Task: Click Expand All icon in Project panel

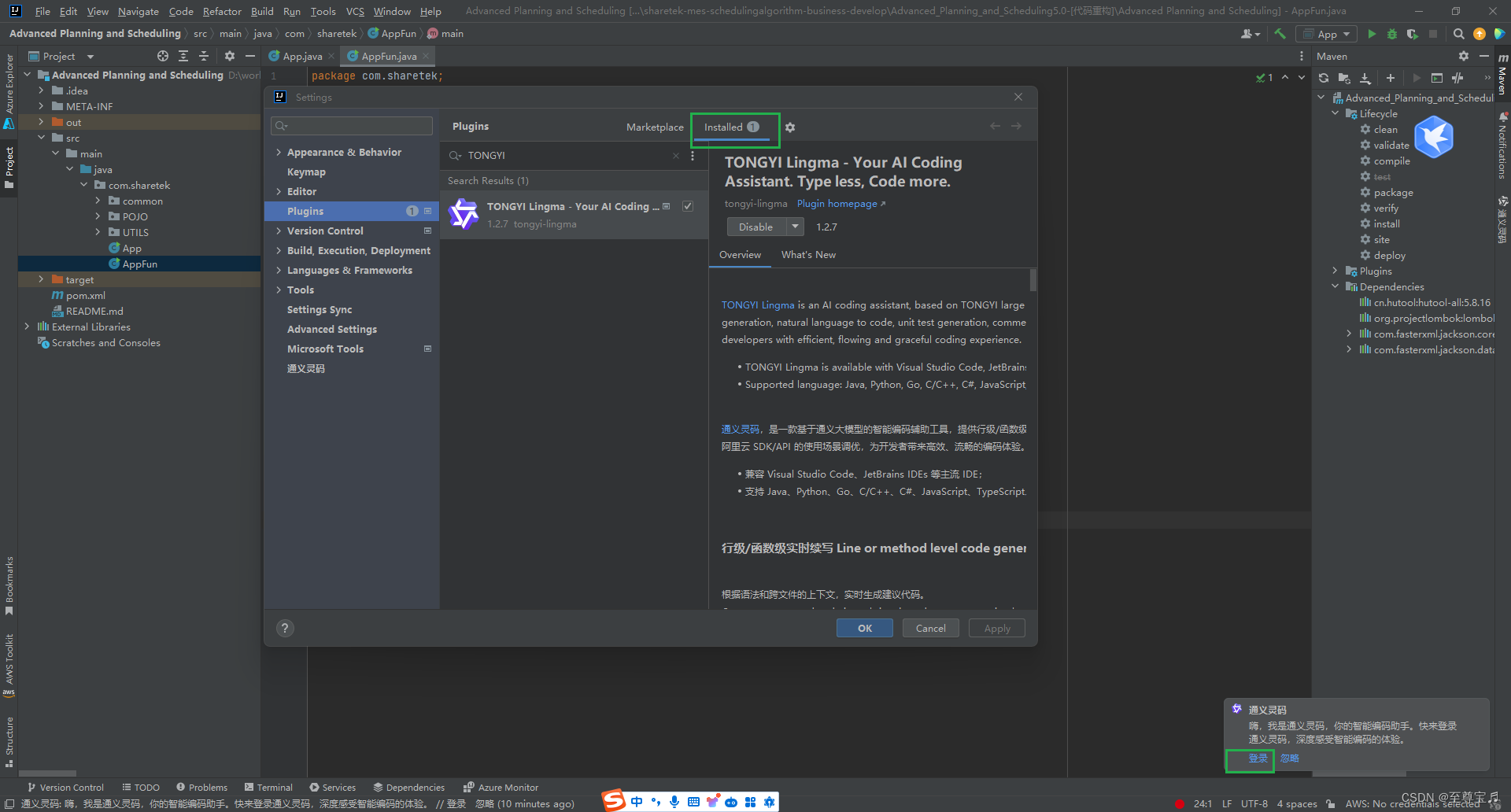Action: pyautogui.click(x=183, y=56)
